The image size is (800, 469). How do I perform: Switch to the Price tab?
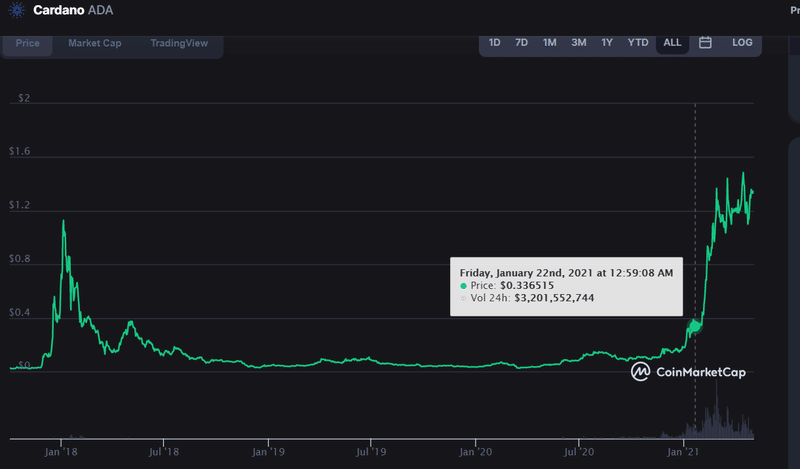pos(28,43)
